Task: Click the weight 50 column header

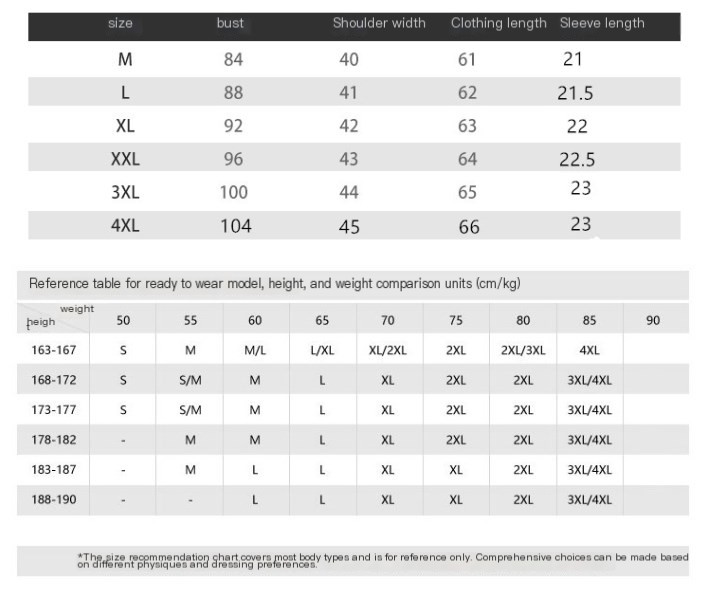Action: pos(123,321)
